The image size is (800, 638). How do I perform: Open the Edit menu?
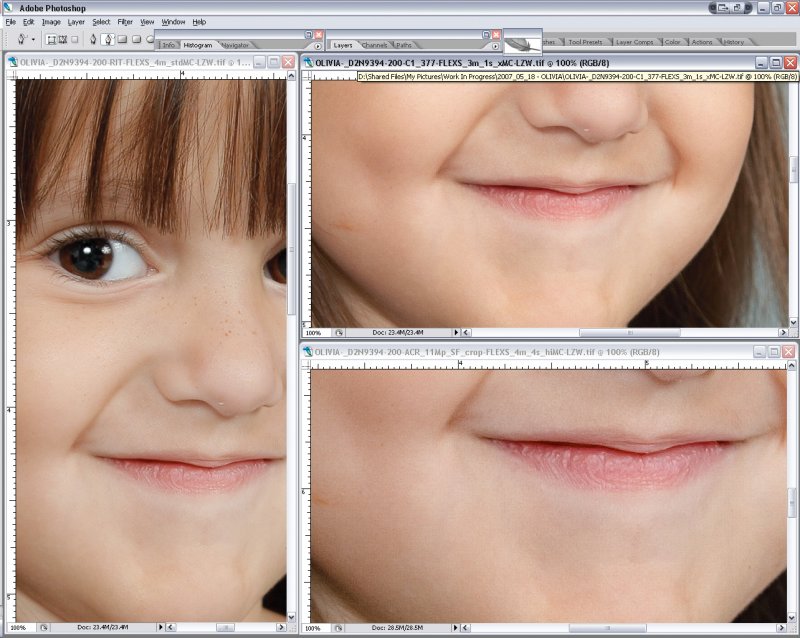point(29,22)
